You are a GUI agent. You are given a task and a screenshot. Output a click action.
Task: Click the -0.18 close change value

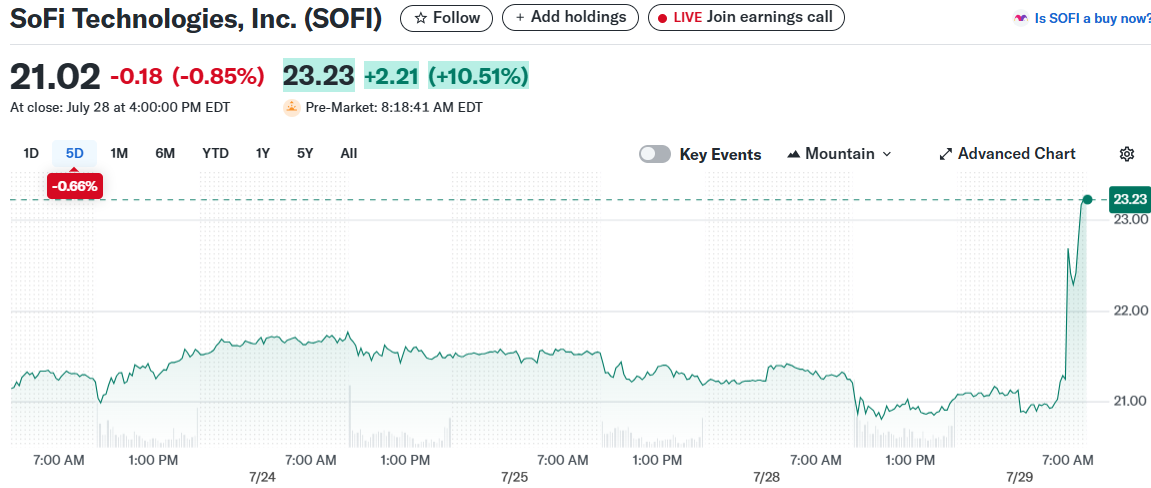click(x=137, y=76)
